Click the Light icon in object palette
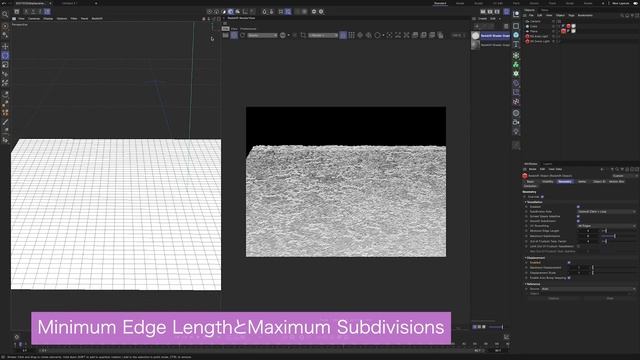640x360 pixels. (x=516, y=131)
